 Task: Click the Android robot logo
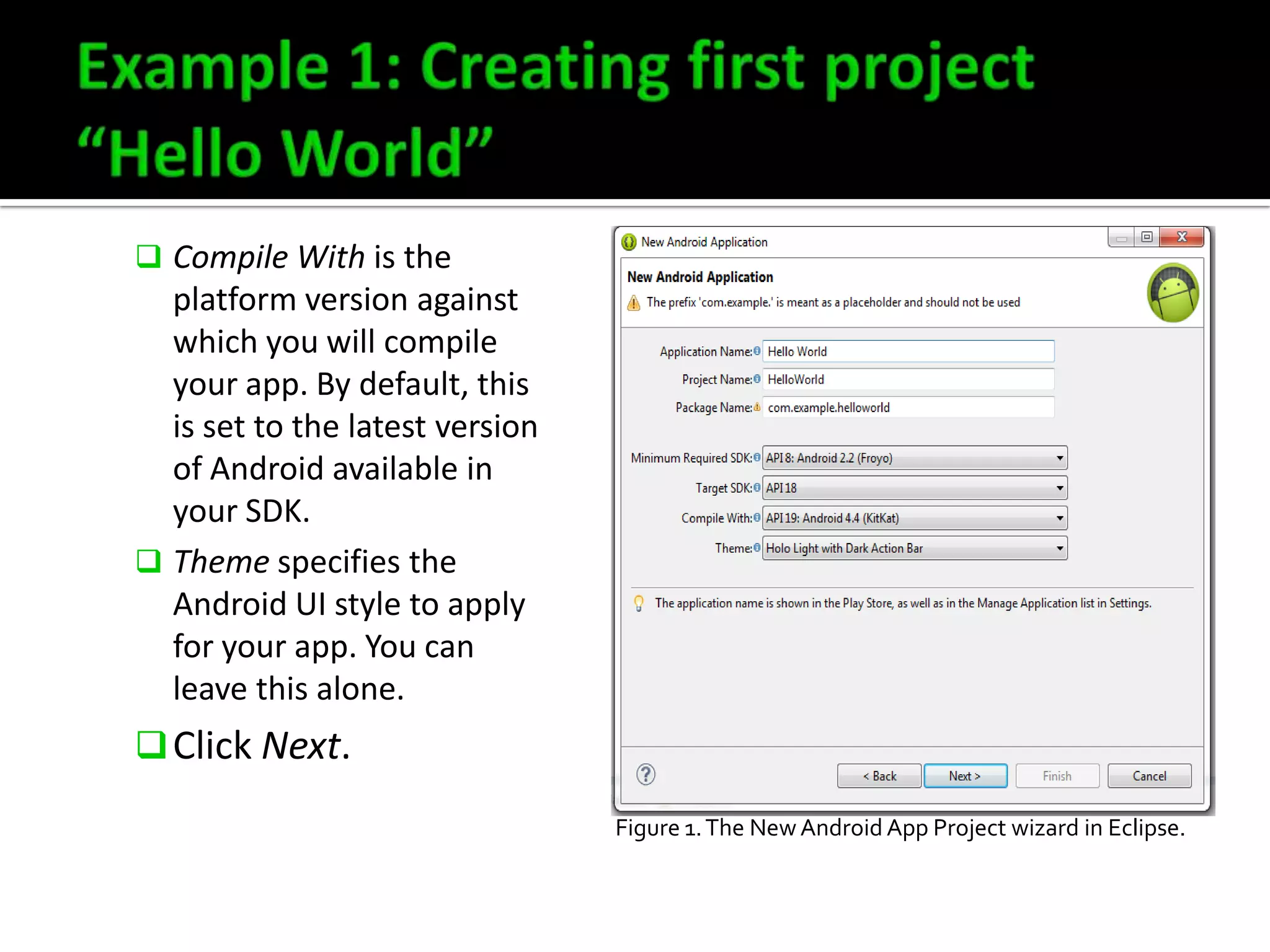click(1173, 293)
